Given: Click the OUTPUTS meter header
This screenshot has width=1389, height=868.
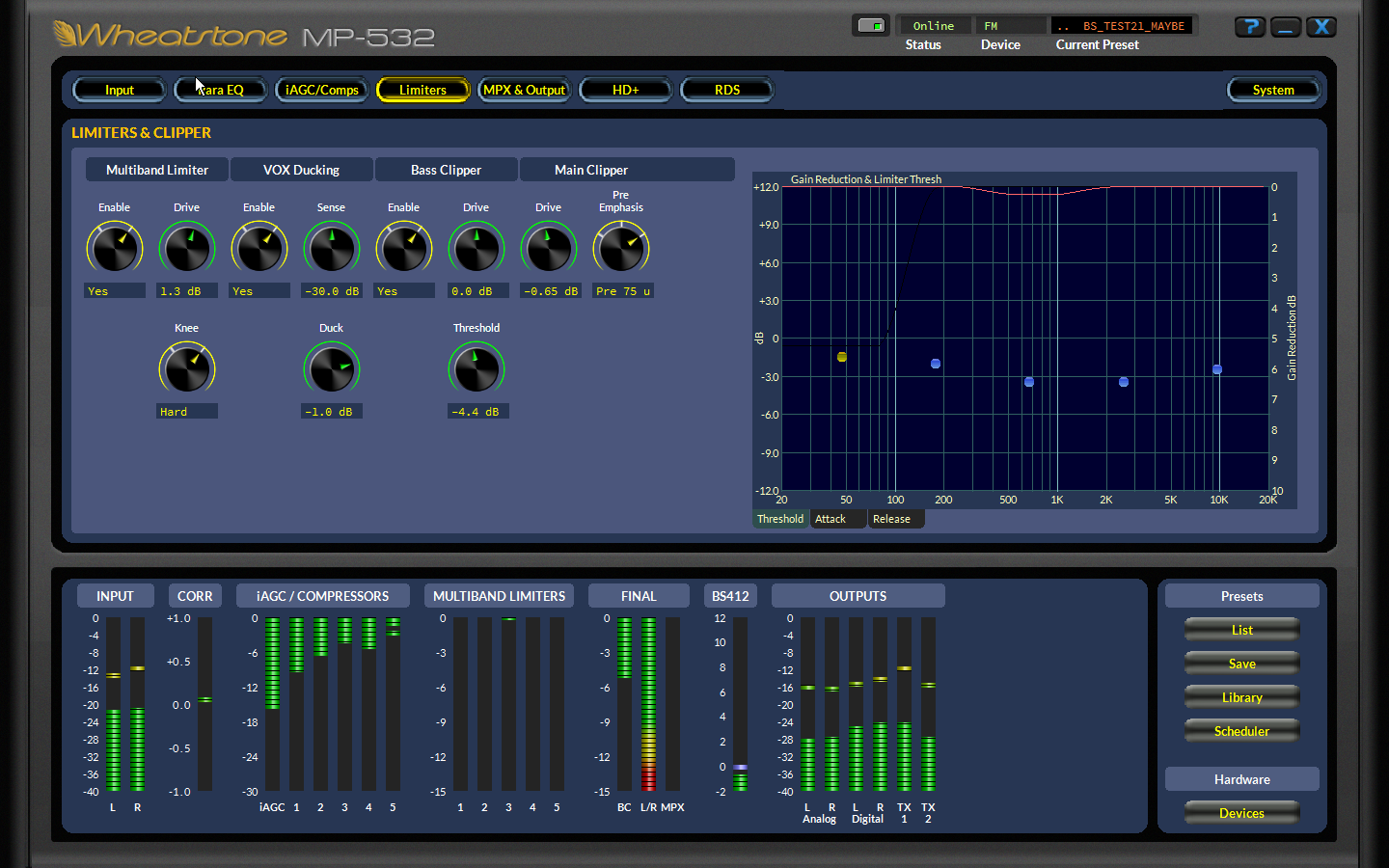Looking at the screenshot, I should tap(858, 596).
